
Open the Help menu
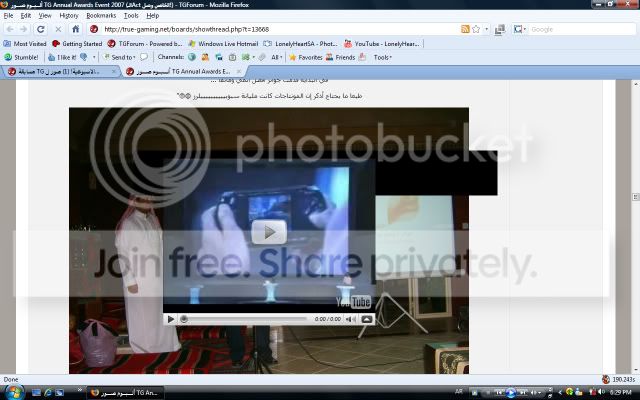click(152, 16)
